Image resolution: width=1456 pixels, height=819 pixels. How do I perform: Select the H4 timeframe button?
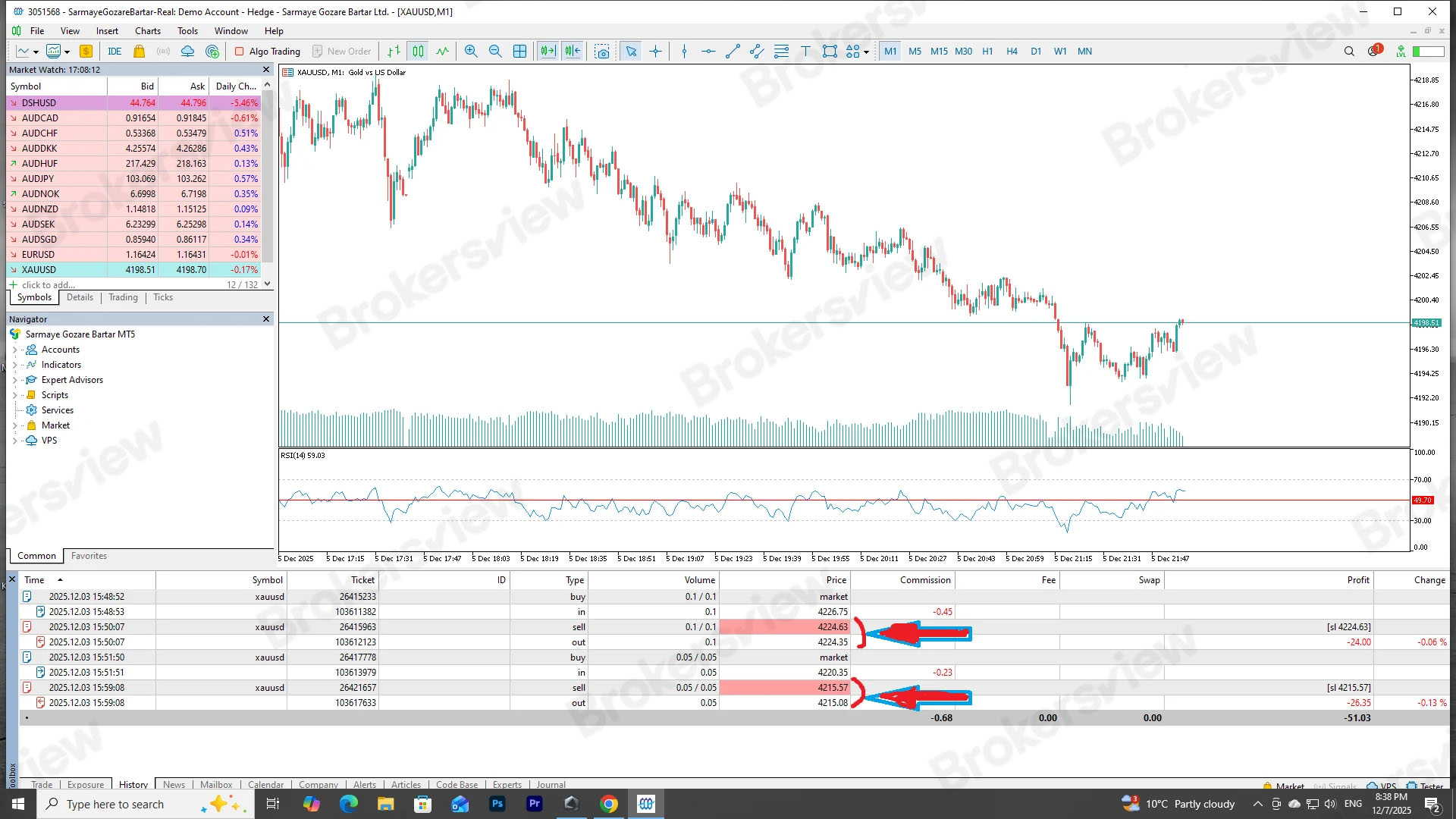pyautogui.click(x=1012, y=52)
